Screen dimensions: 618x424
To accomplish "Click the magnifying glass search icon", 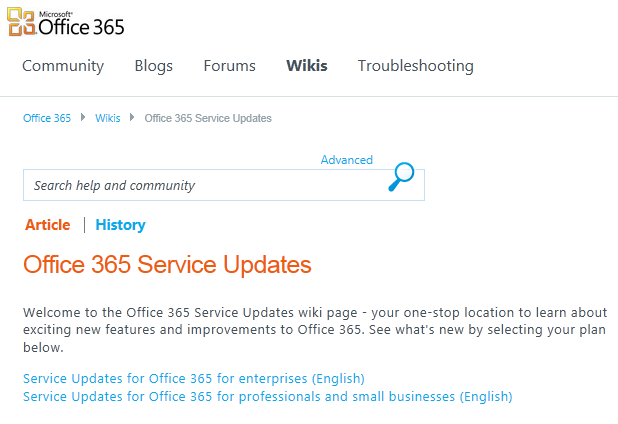I will pos(400,177).
